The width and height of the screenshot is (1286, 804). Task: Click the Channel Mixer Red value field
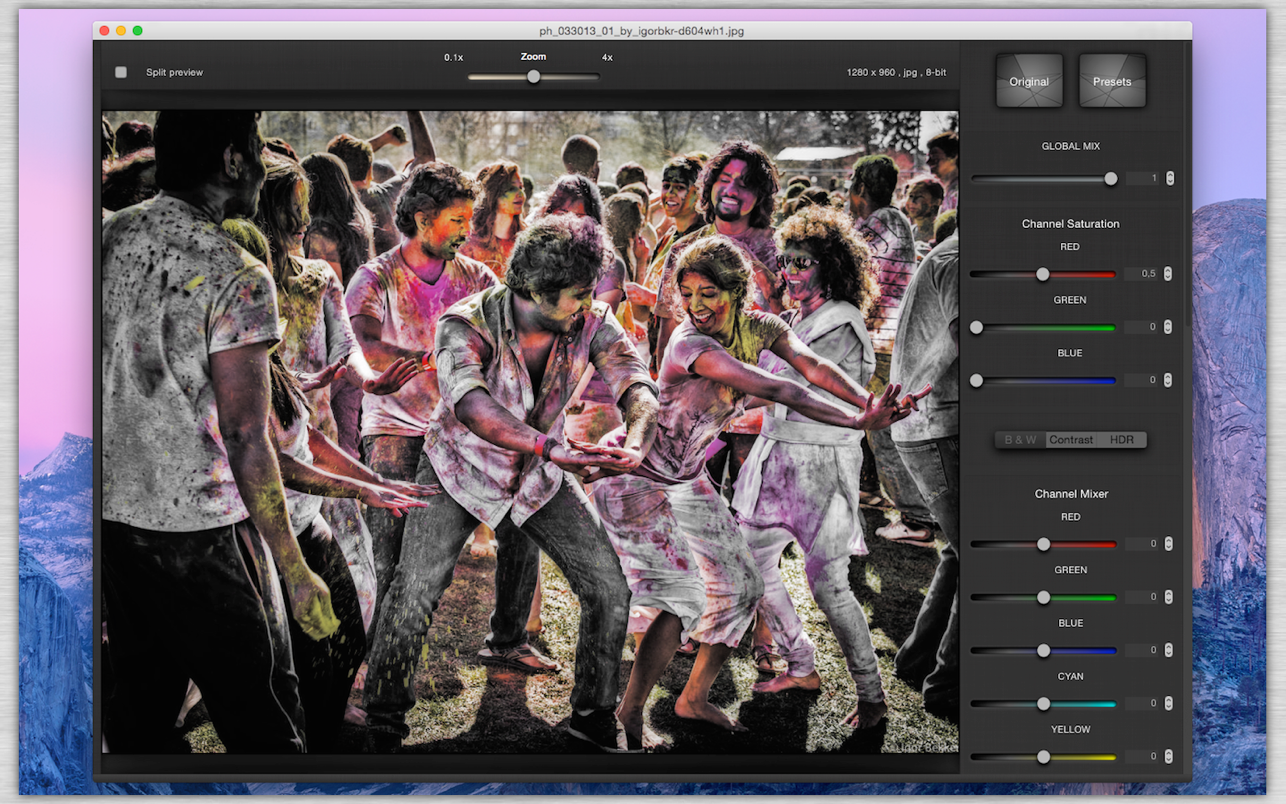click(1142, 544)
